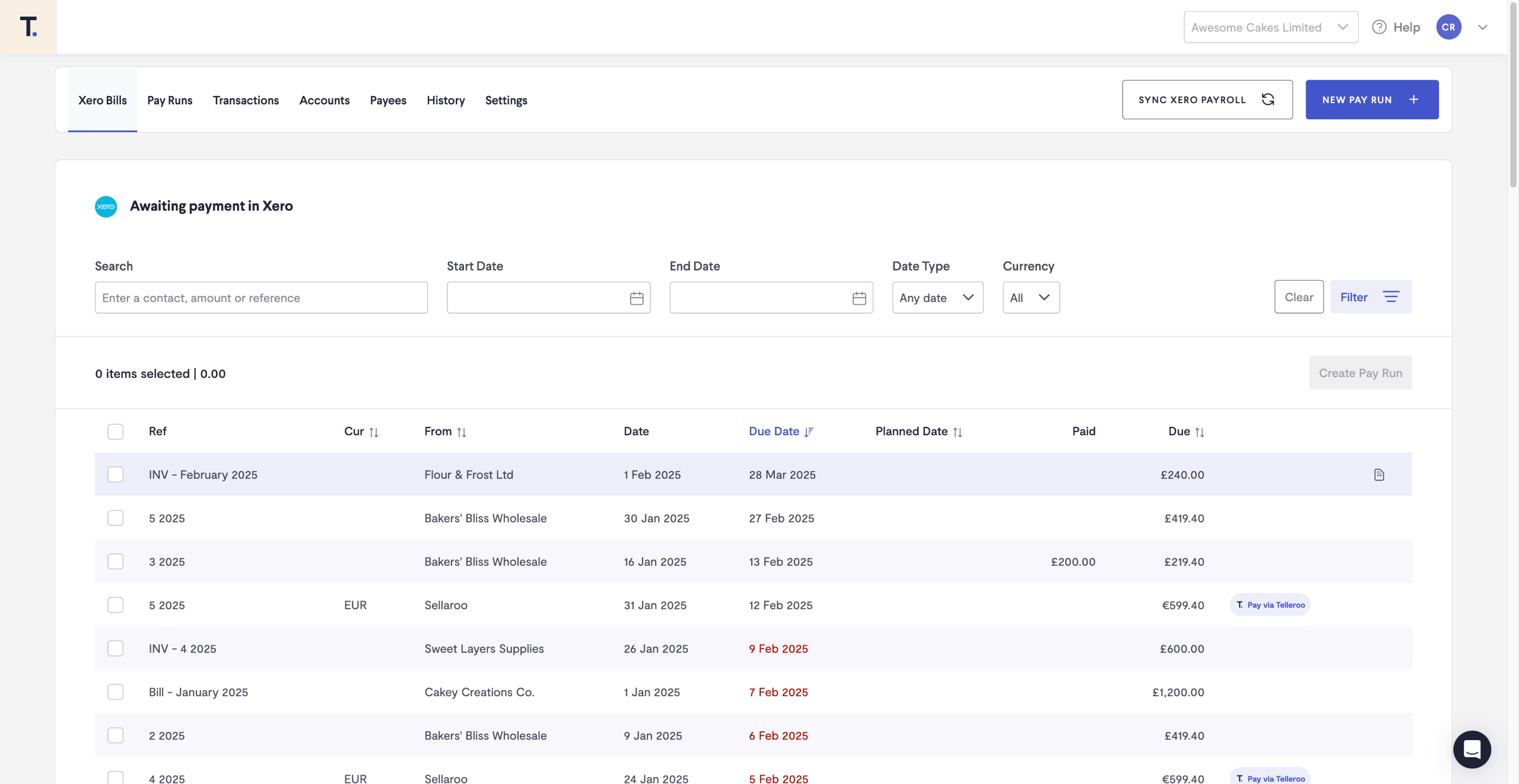1519x784 pixels.
Task: Sort the From column
Action: (462, 432)
